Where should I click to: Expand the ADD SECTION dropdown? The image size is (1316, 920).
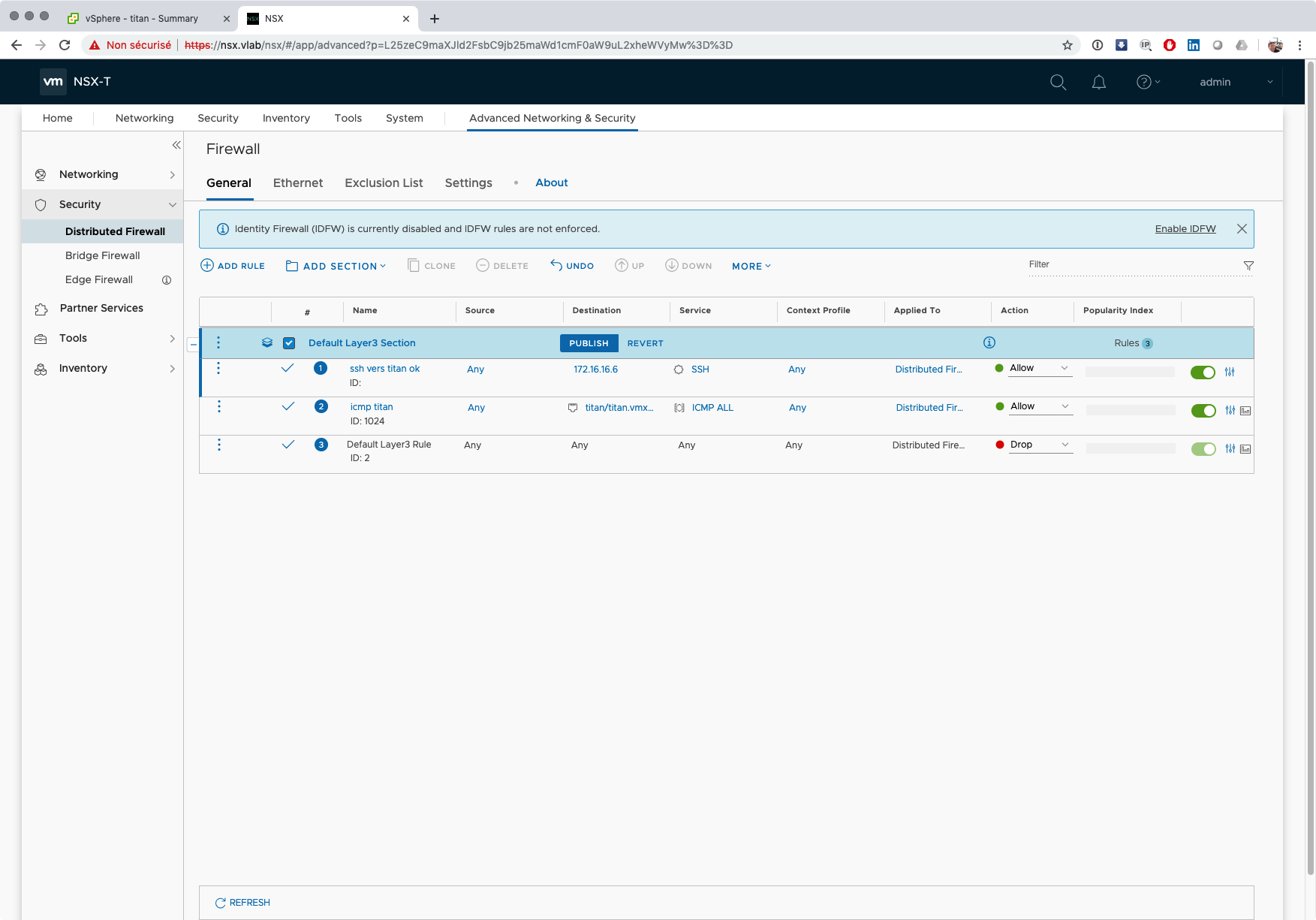tap(336, 266)
